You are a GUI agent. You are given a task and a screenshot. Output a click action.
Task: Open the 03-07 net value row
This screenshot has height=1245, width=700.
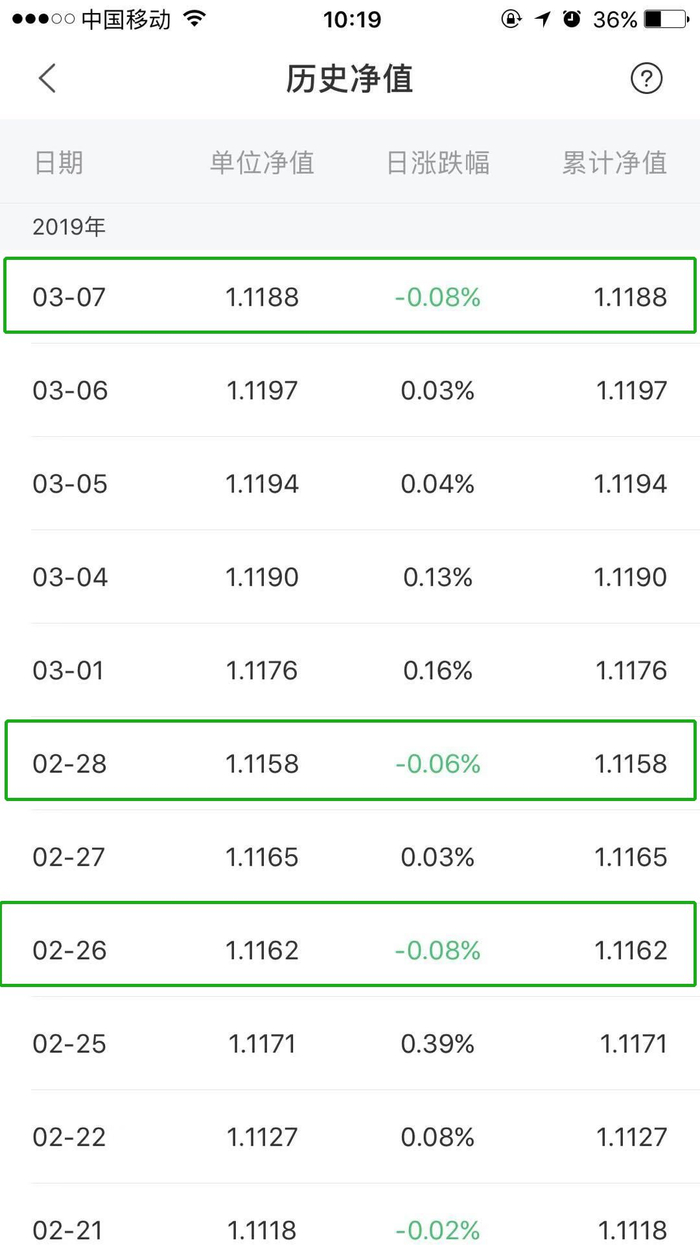(x=350, y=296)
